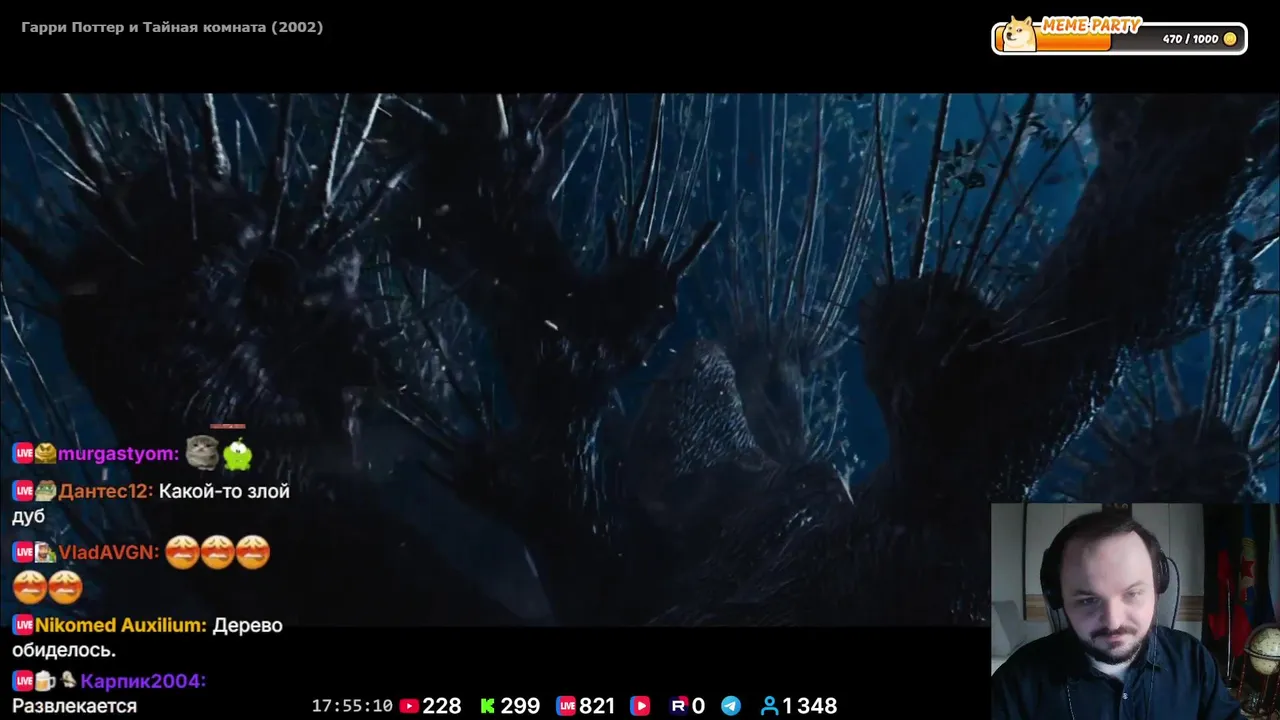Click the total viewers person icon
Image resolution: width=1280 pixels, height=720 pixels.
click(769, 706)
